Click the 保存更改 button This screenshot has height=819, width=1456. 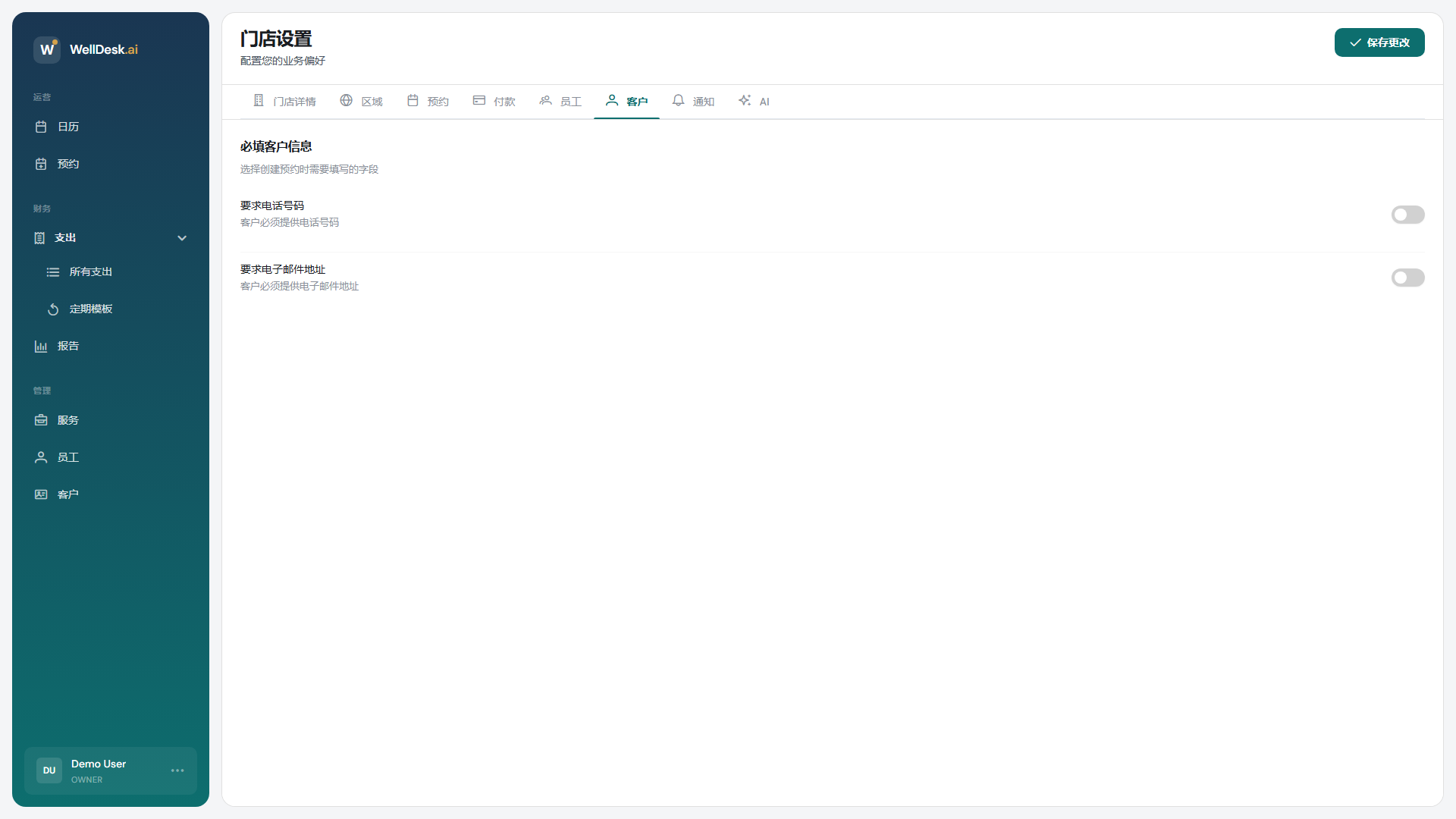1379,42
